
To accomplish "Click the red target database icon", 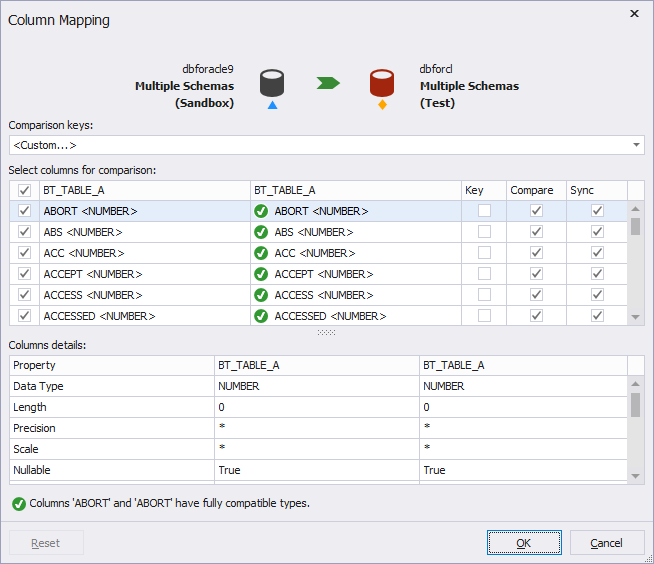I will click(382, 83).
